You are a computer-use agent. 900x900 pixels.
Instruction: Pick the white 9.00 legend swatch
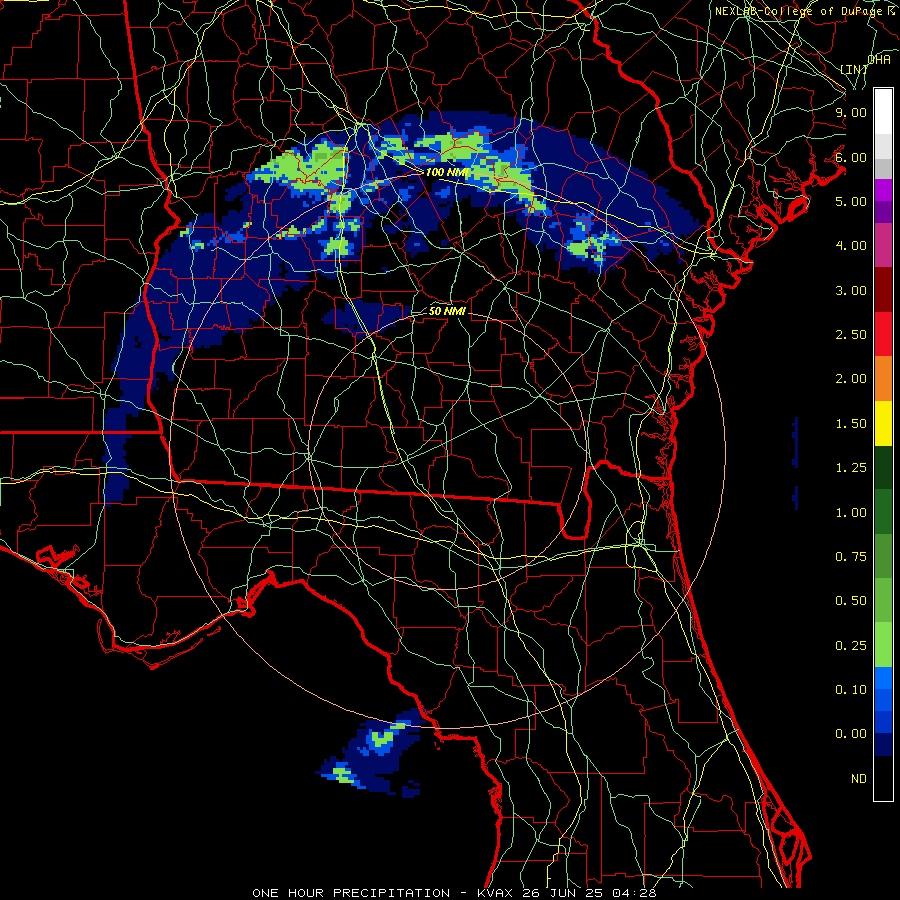[883, 111]
